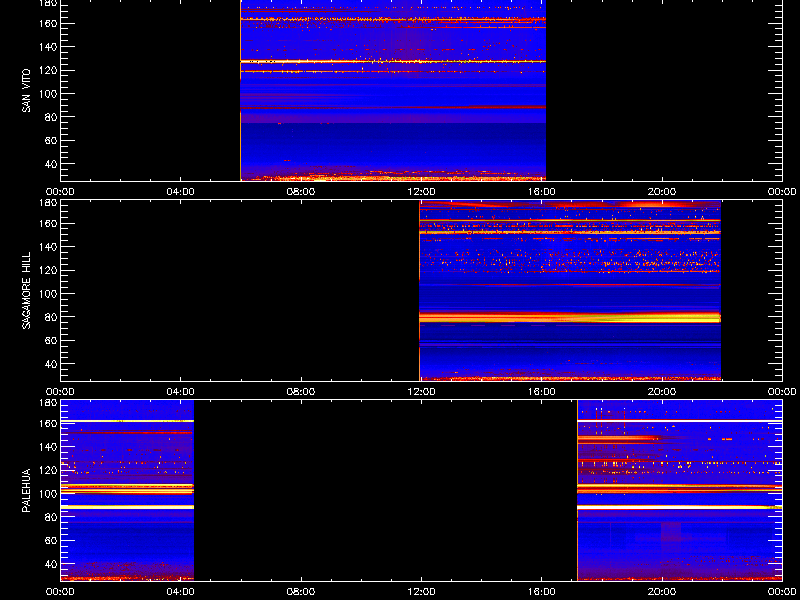The height and width of the screenshot is (600, 800).
Task: Click 04:00 time label under Sagamore Hill panel
Action: click(181, 392)
